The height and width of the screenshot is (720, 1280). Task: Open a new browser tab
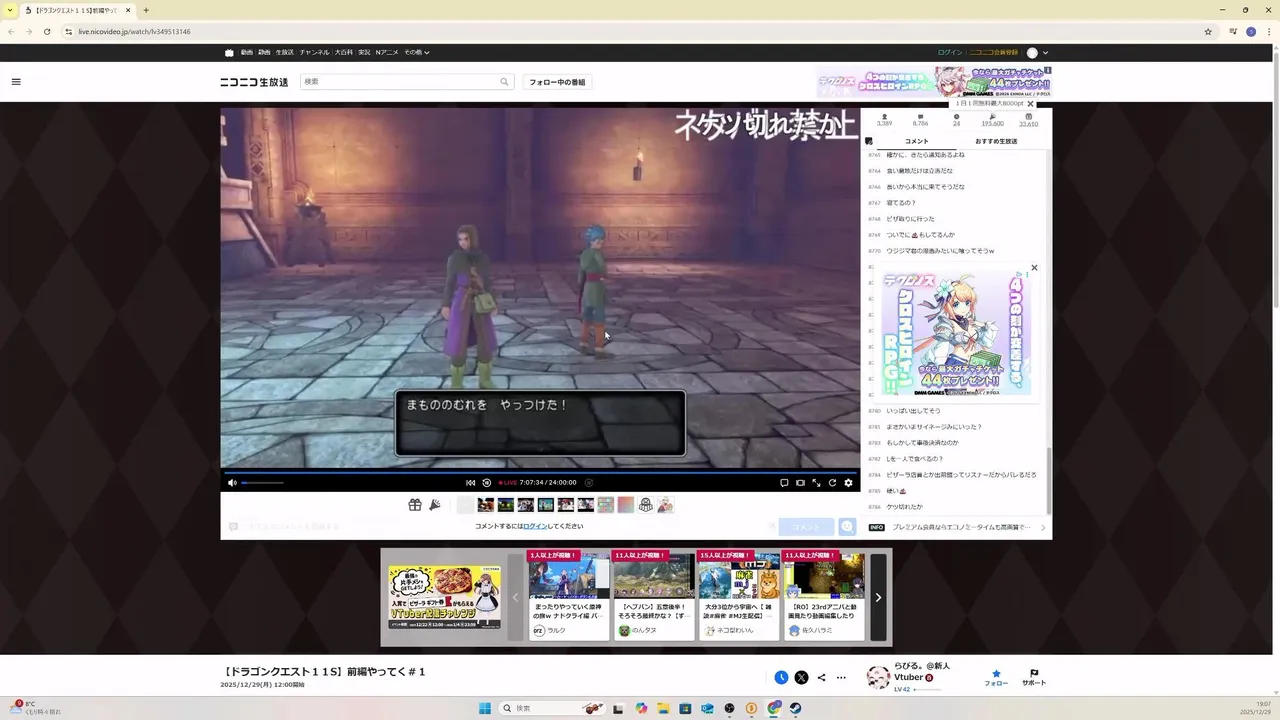(146, 10)
